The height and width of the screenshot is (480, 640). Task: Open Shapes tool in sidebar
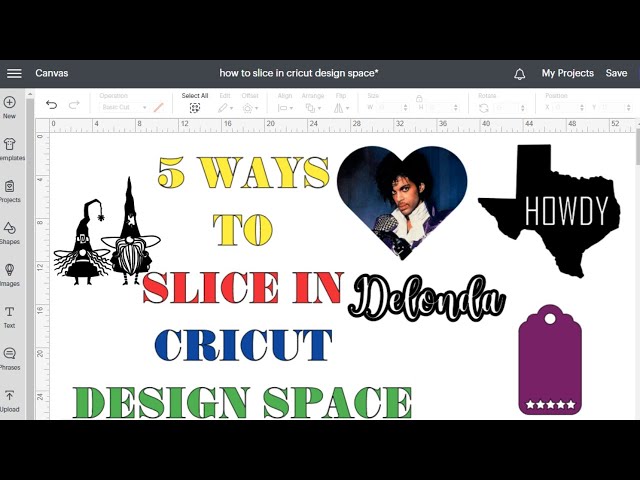click(x=9, y=233)
